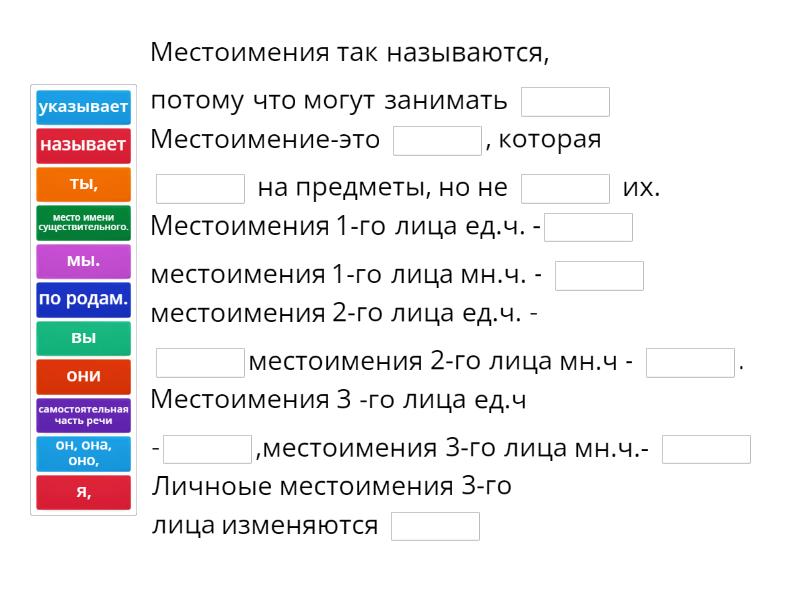The width and height of the screenshot is (800, 600).
Task: Click the orange 'ты,' tile
Action: (x=83, y=184)
